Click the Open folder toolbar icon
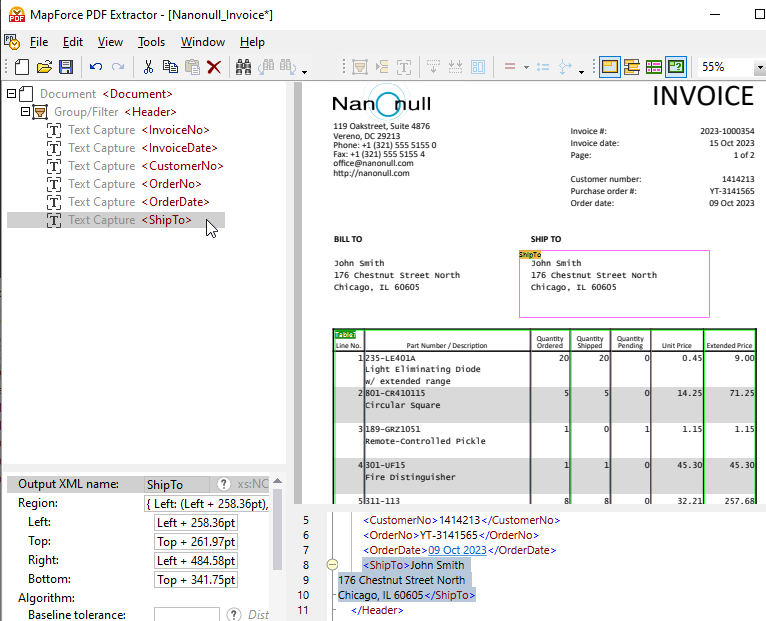The image size is (766, 621). (44, 67)
